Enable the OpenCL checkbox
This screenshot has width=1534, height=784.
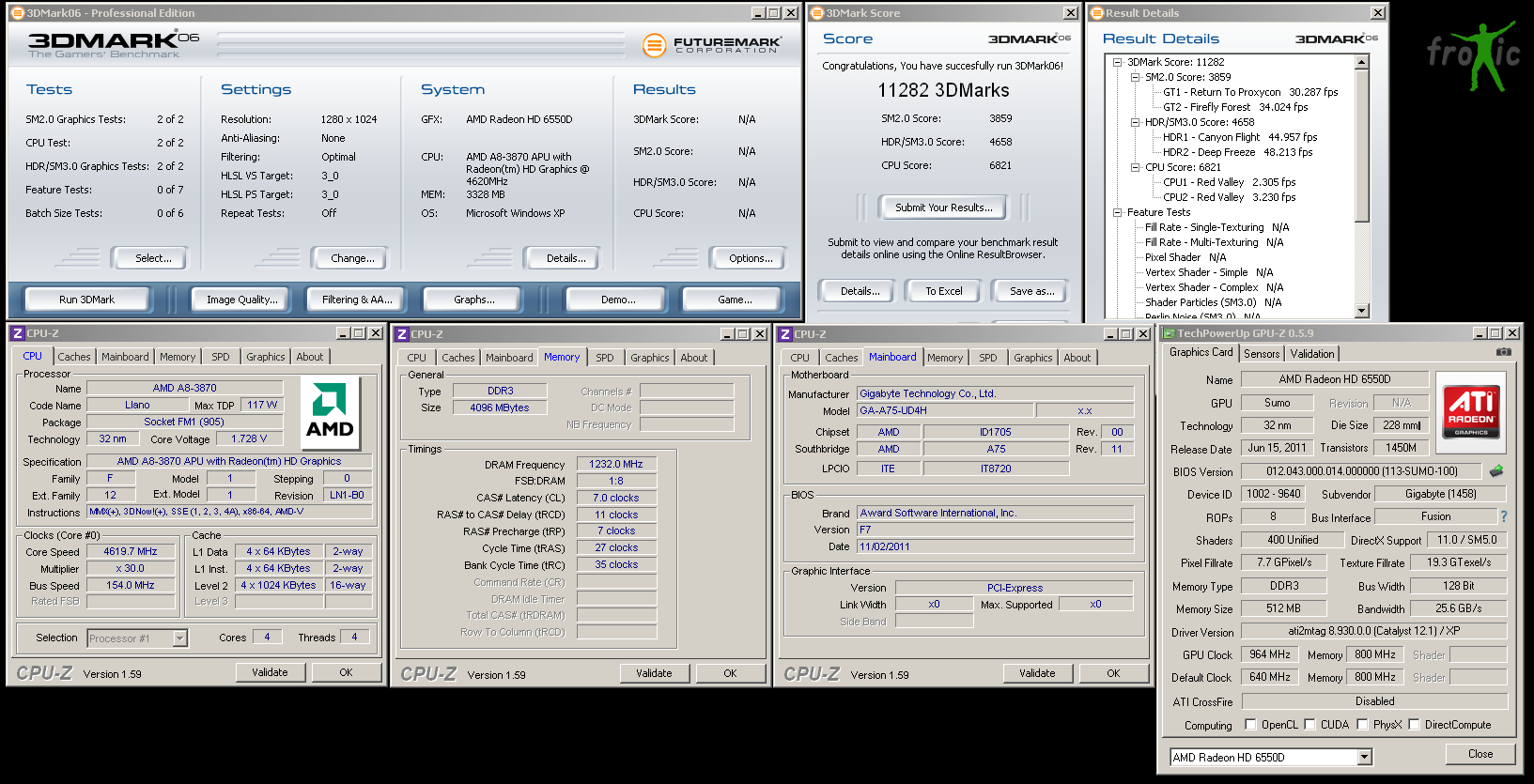pos(1250,724)
